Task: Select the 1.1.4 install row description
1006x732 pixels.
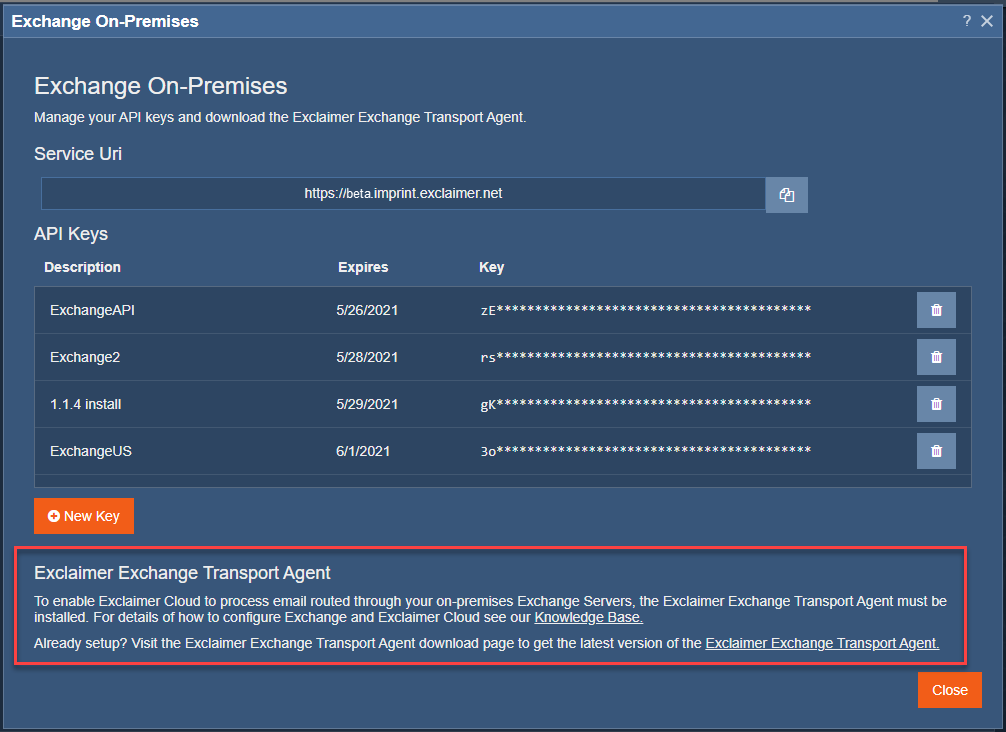Action: [85, 404]
